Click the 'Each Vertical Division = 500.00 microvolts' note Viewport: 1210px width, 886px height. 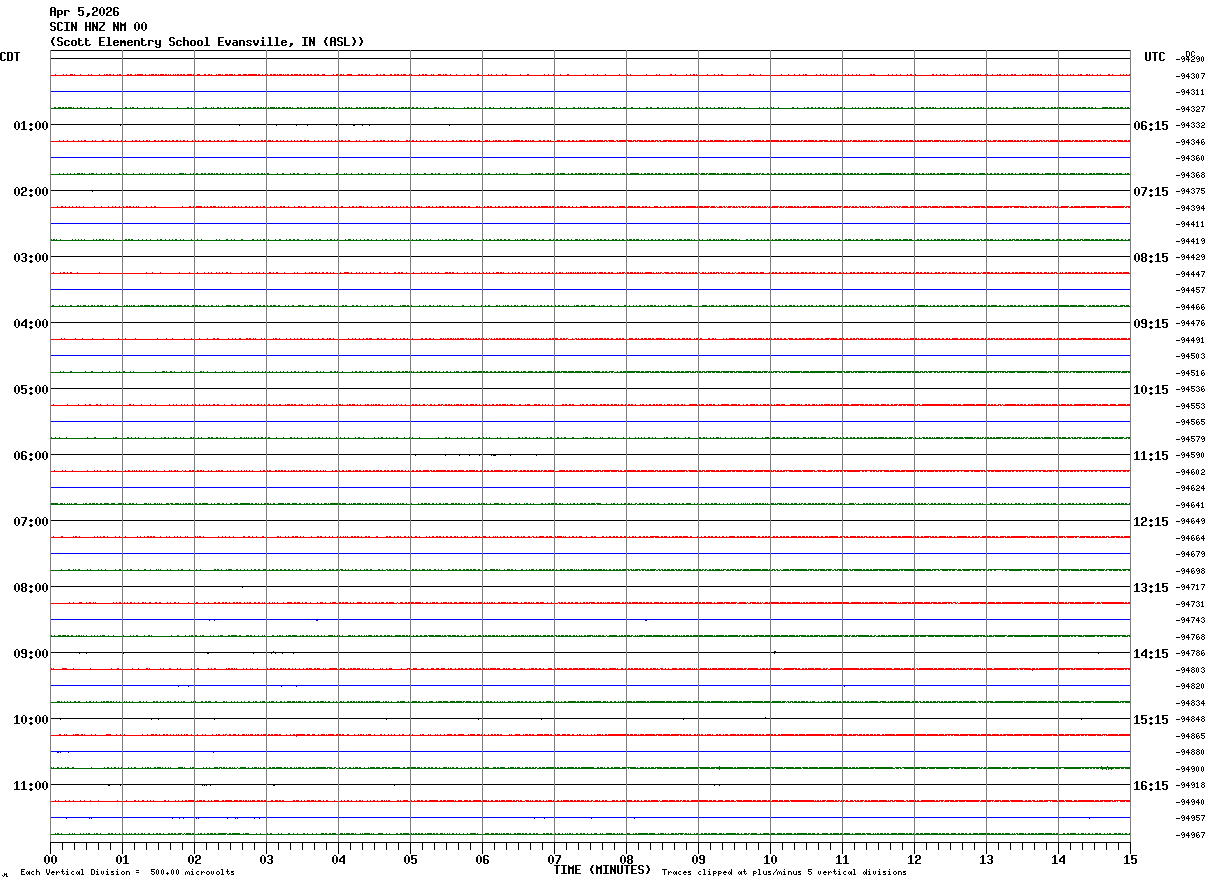coord(127,873)
